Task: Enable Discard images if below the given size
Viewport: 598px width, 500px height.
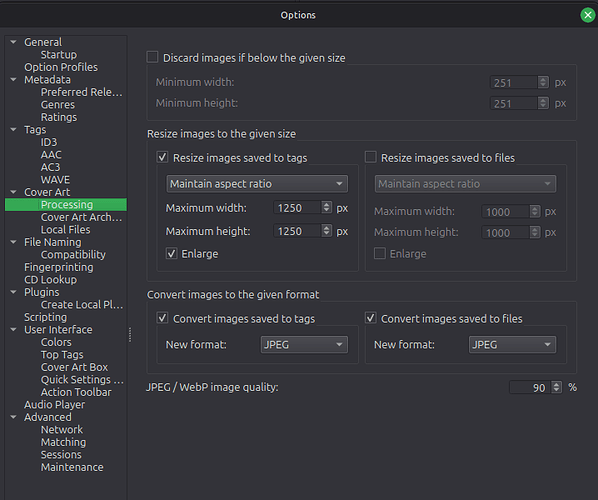Action: point(153,57)
